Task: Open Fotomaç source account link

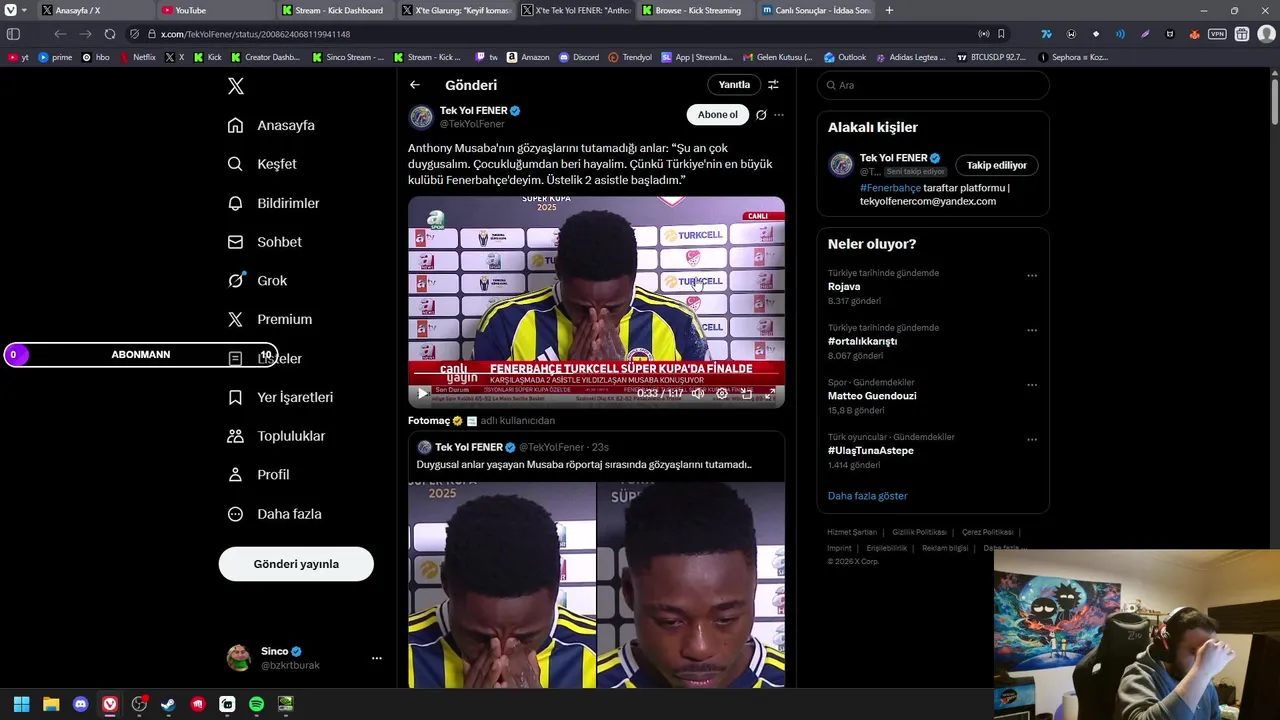Action: click(429, 421)
